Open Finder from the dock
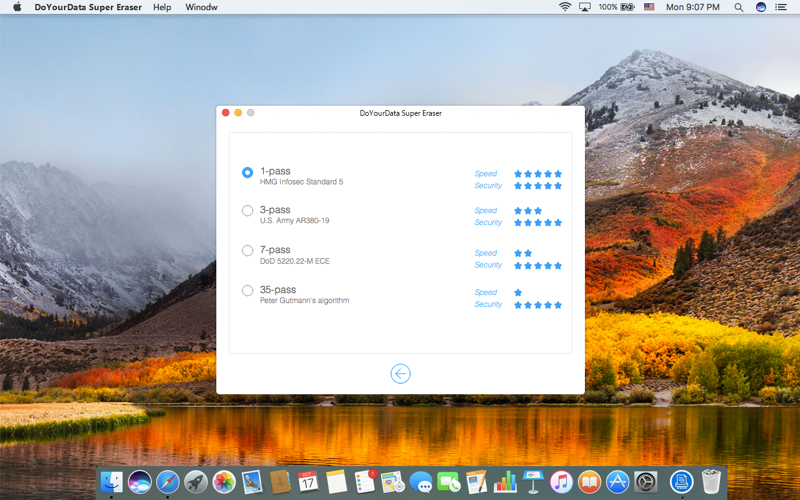Screen dimensions: 800x500 (x=112, y=482)
